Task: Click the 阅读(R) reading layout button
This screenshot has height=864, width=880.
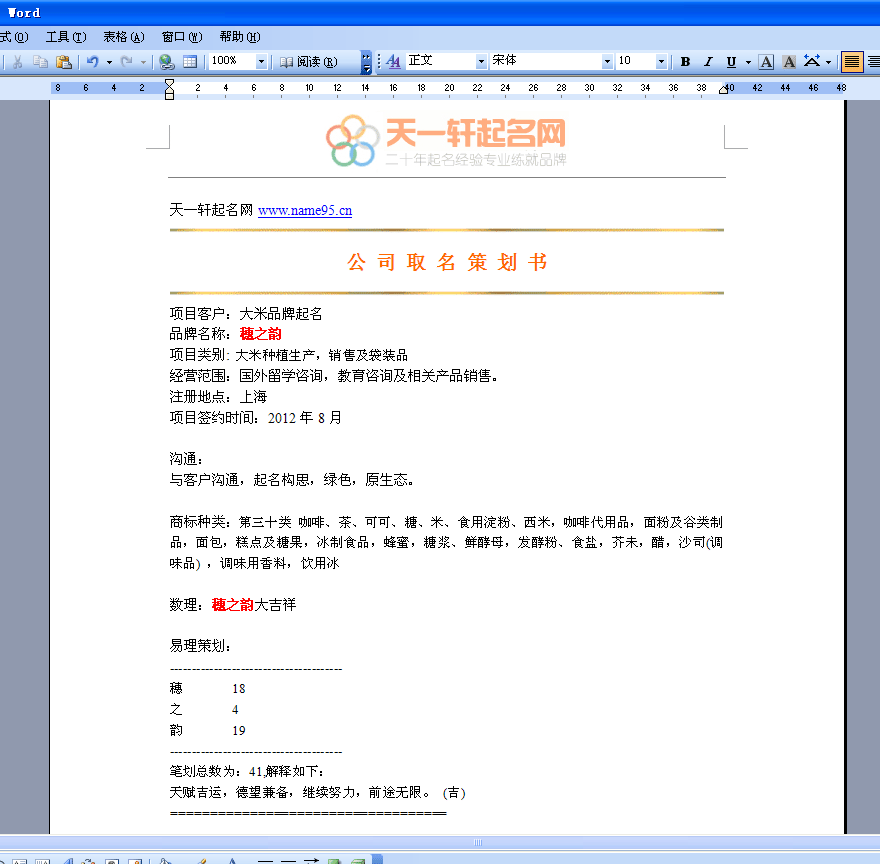Action: (309, 62)
